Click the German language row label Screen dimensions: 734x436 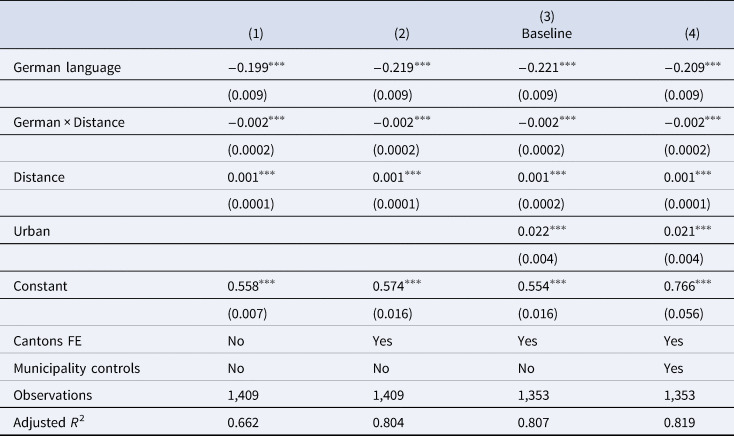(x=67, y=67)
